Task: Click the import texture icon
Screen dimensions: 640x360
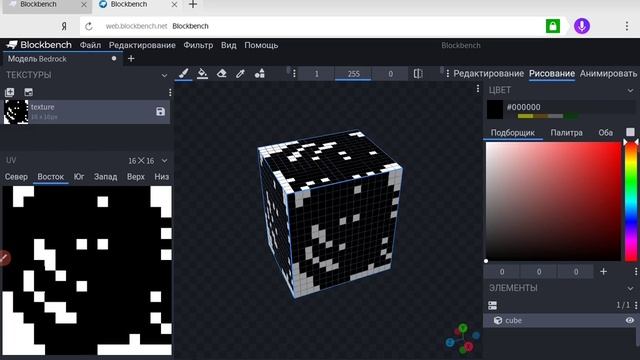Action: (x=28, y=92)
